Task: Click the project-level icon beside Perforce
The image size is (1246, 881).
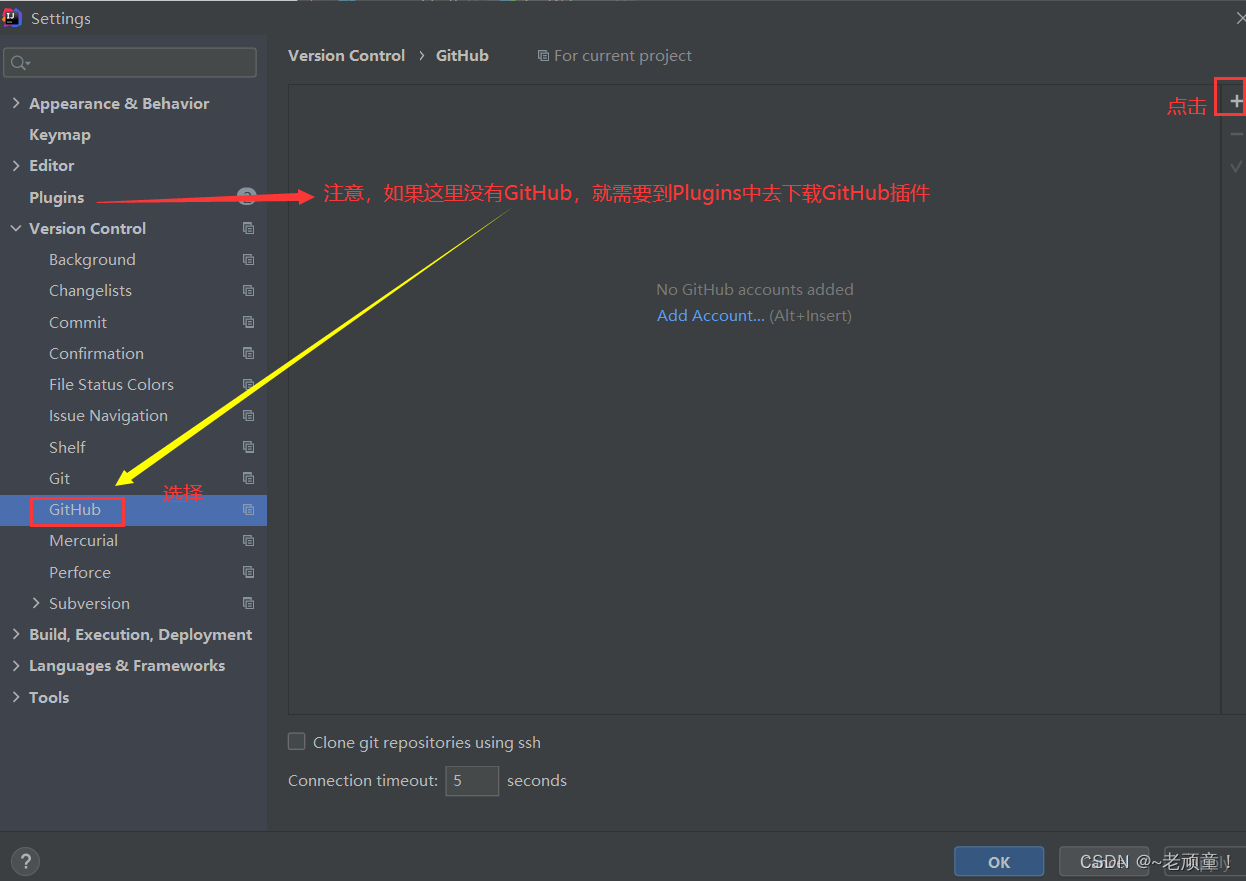Action: [x=248, y=572]
